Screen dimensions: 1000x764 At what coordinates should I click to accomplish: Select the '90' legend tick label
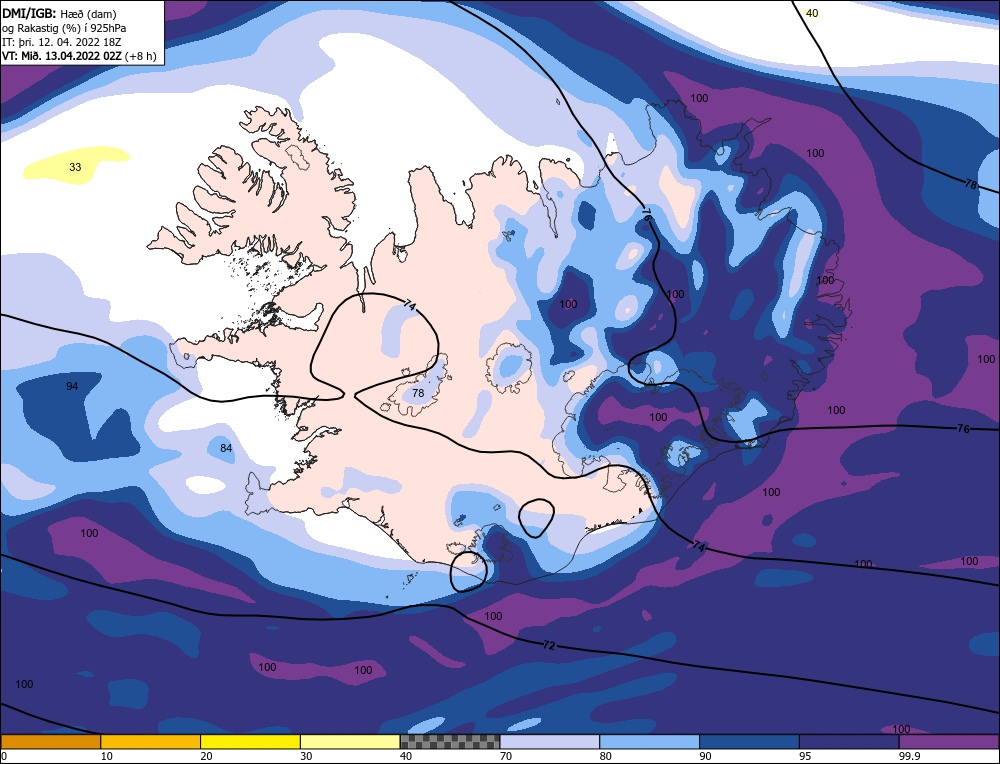click(705, 756)
